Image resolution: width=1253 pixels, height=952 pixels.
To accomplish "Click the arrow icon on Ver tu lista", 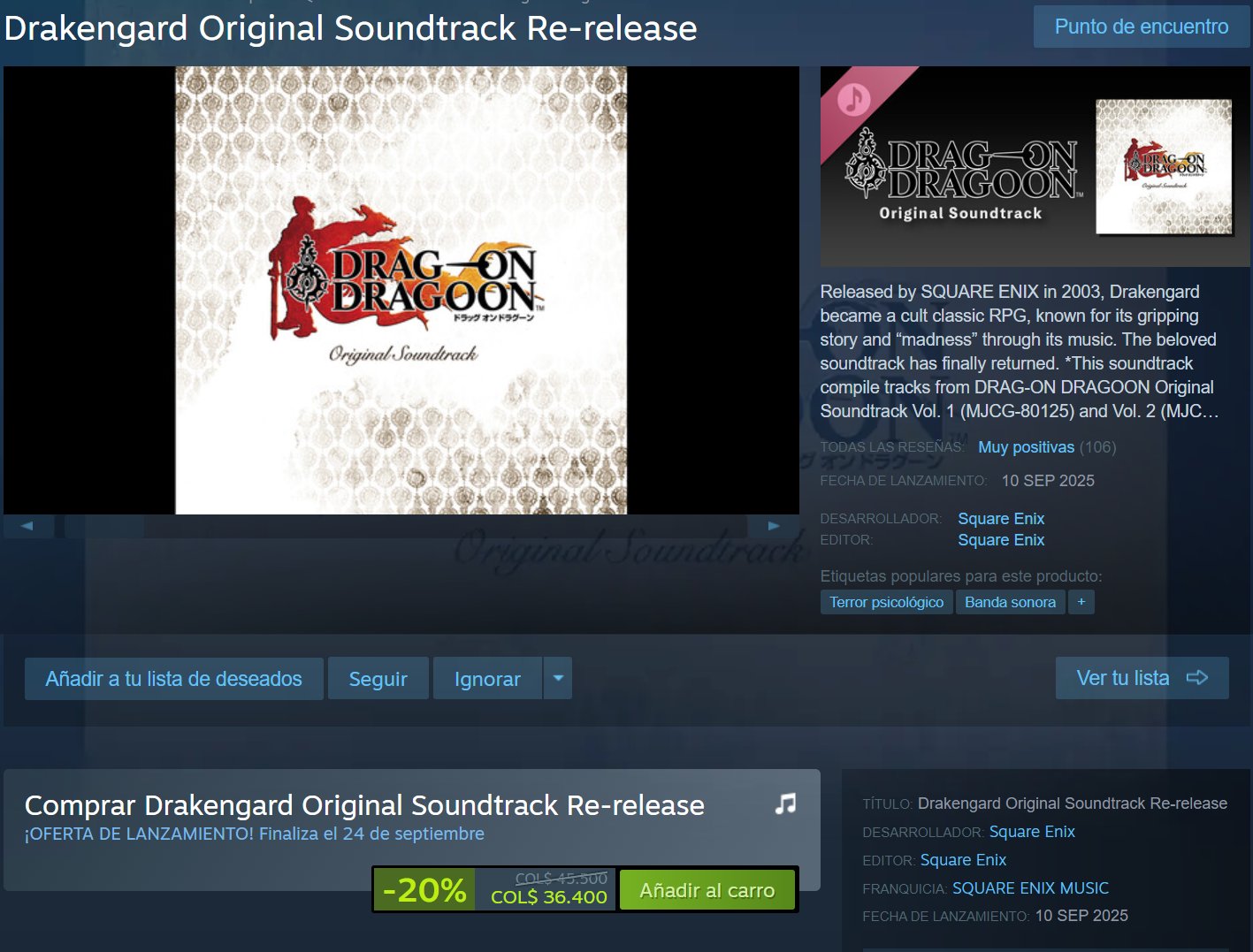I will click(1196, 678).
